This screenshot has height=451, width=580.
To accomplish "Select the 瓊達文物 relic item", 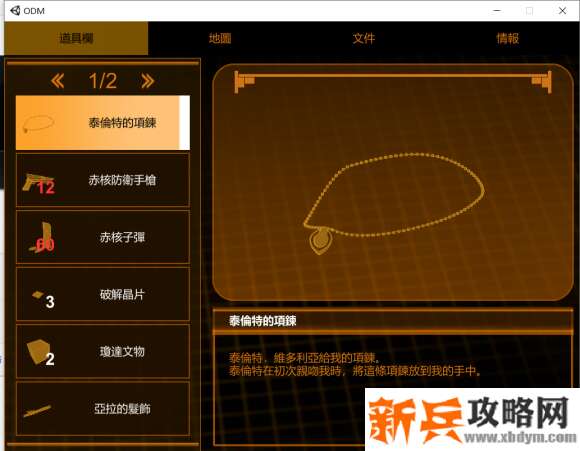I will tap(103, 351).
